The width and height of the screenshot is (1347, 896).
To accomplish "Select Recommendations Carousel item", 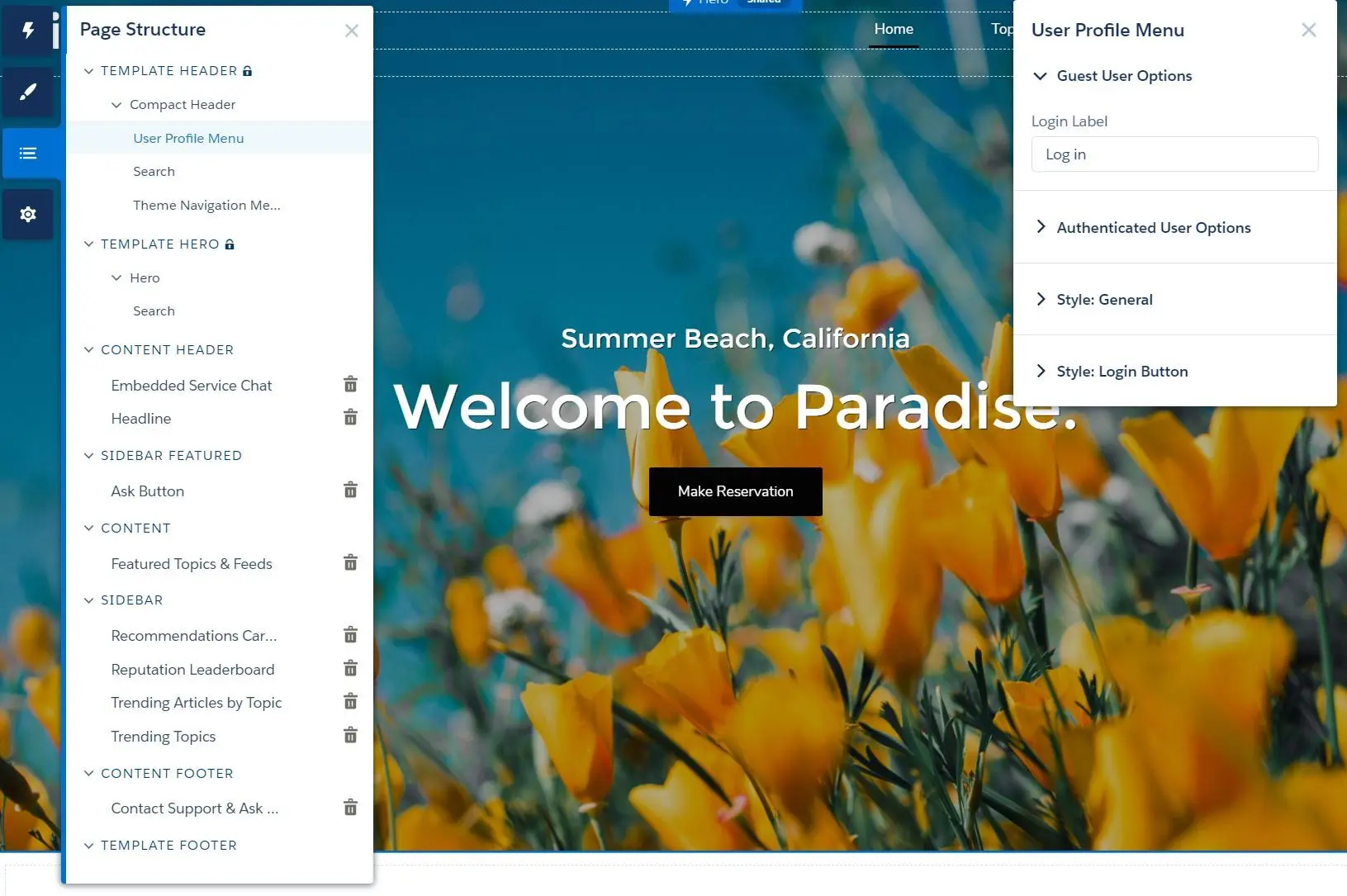I will pos(194,636).
